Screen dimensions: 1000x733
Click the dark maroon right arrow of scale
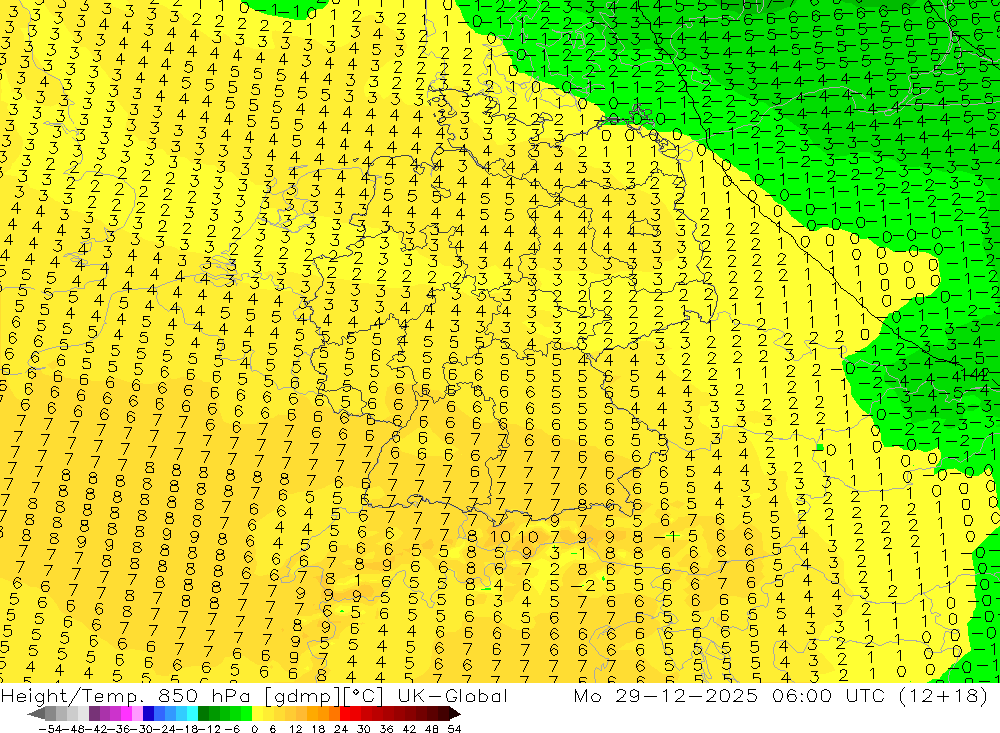coord(455,713)
